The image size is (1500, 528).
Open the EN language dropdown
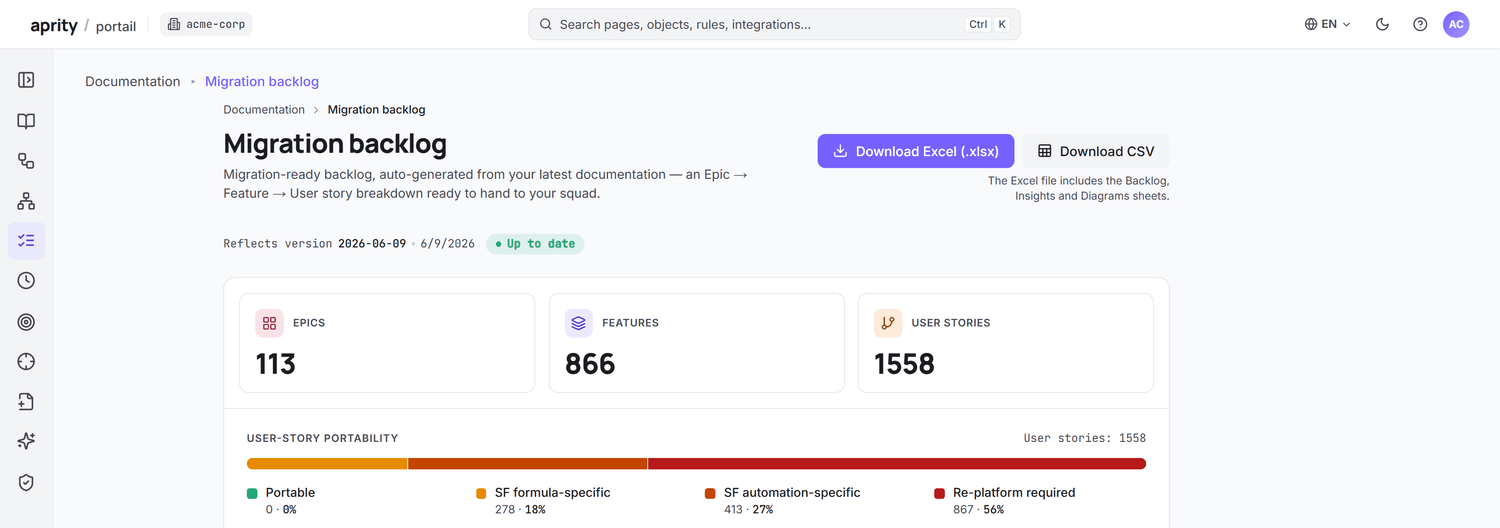point(1327,24)
